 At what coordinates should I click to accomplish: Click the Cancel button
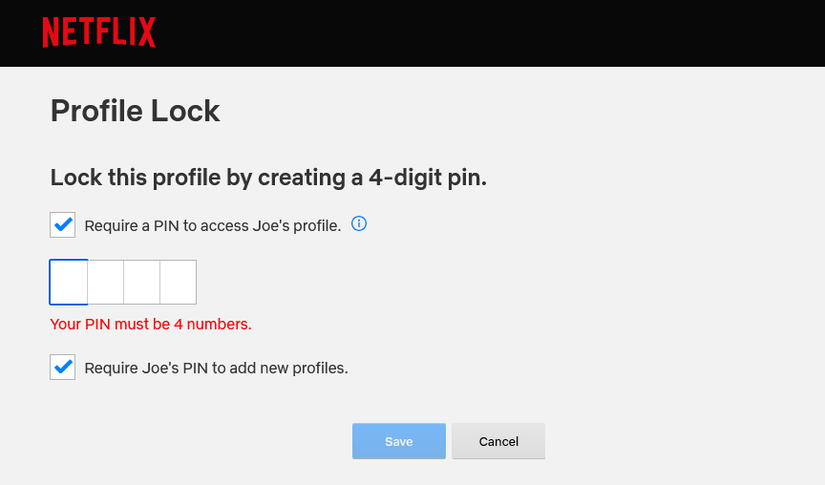[x=498, y=441]
